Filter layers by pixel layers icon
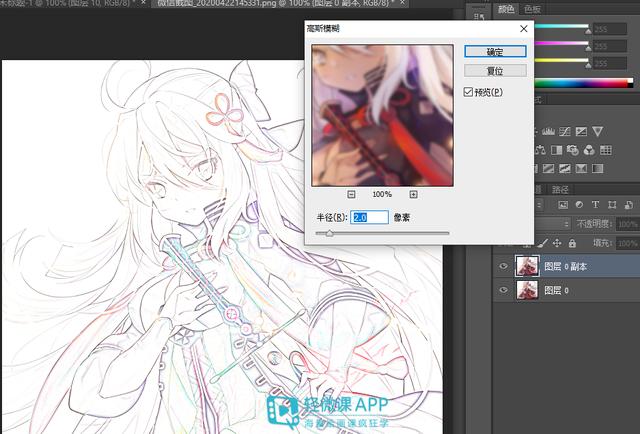 (563, 205)
